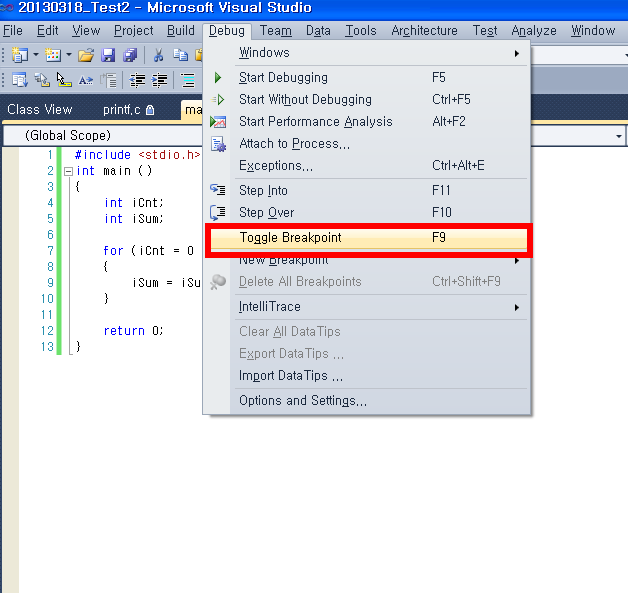Expand the New Breakpoint submenu arrow
The height and width of the screenshot is (593, 628).
(517, 261)
